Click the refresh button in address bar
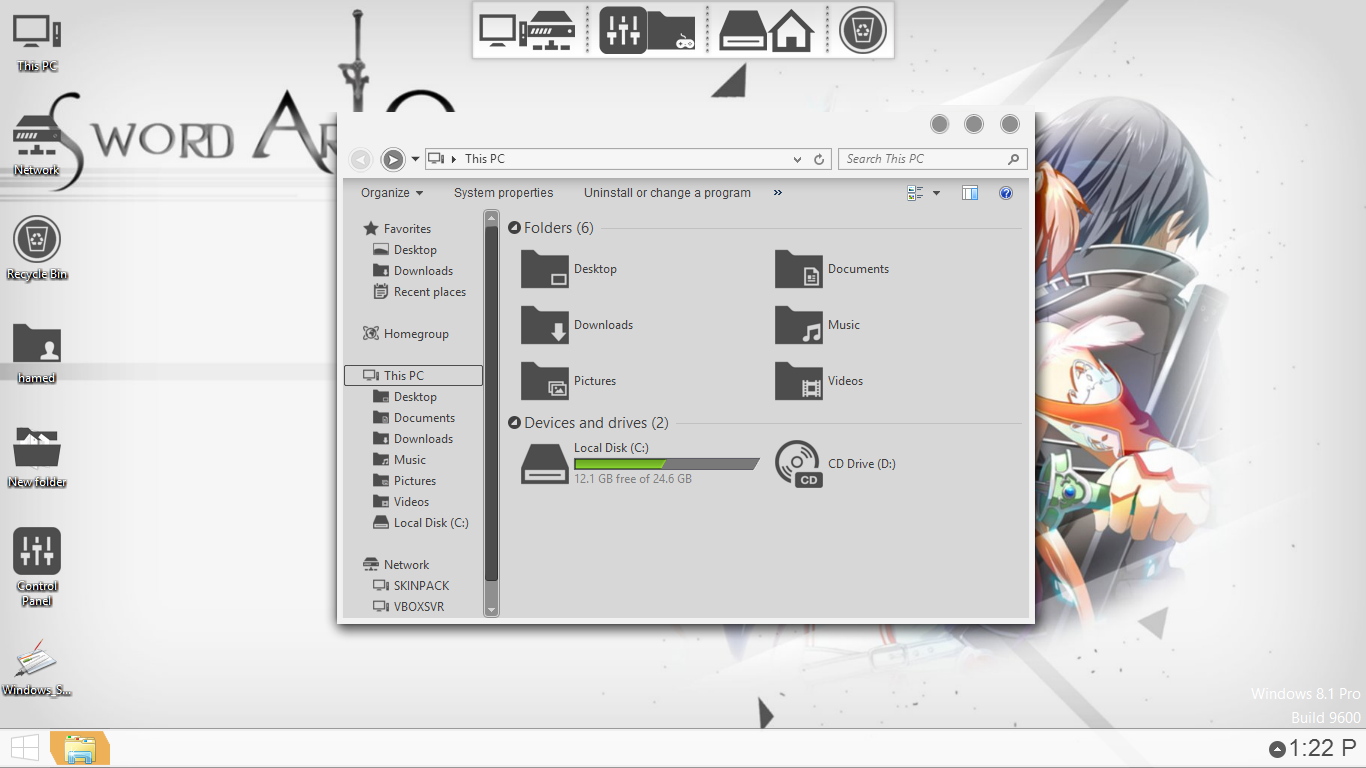This screenshot has width=1366, height=768. [819, 159]
